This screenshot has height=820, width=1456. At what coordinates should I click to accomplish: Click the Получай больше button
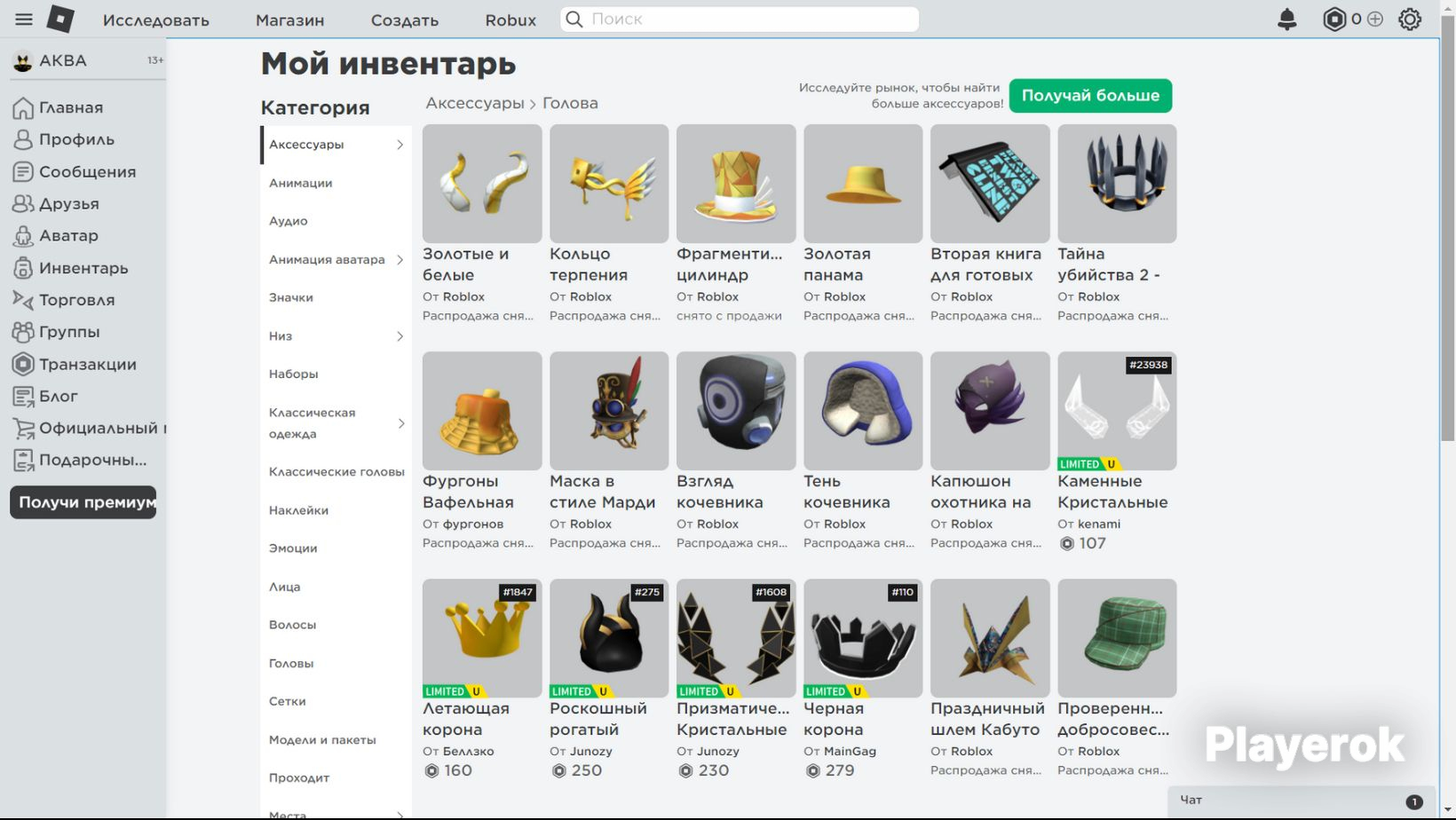[1090, 95]
